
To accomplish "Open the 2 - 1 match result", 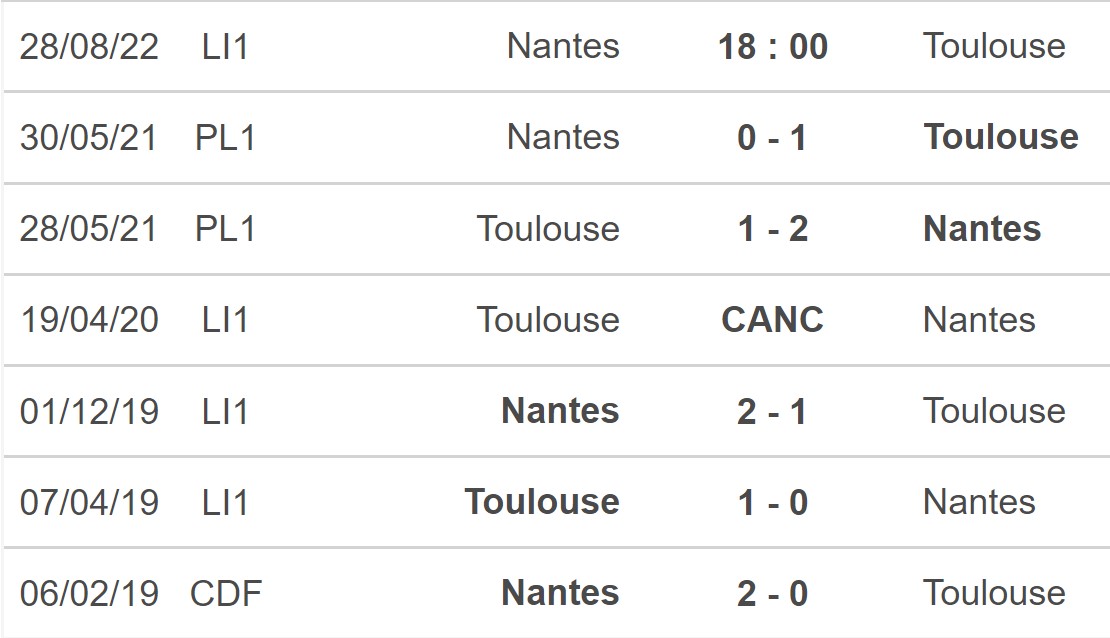I will click(772, 411).
